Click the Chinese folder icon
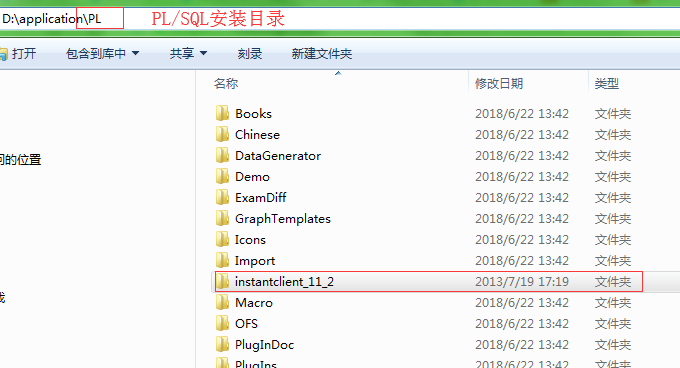This screenshot has width=680, height=368. 222,134
